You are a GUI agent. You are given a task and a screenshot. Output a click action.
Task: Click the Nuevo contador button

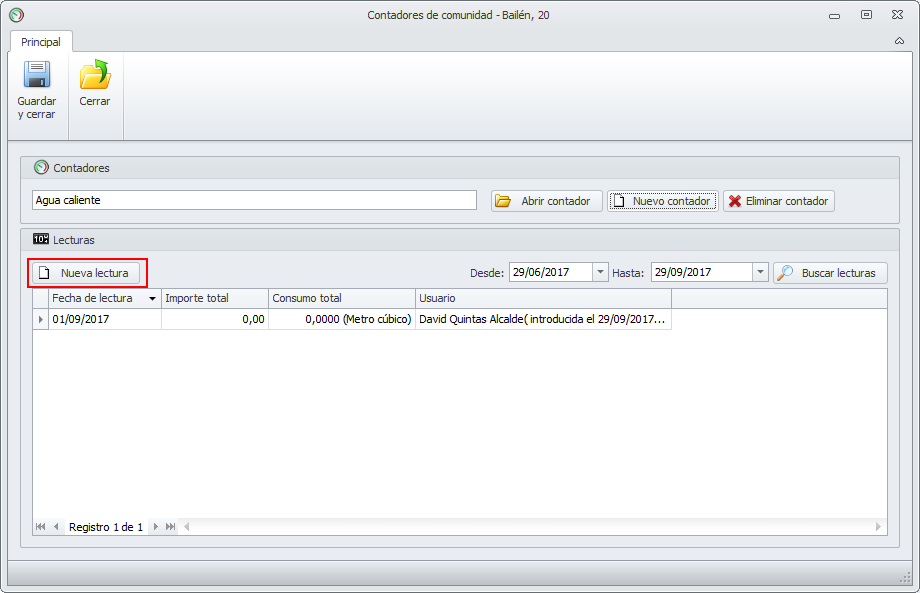point(662,201)
